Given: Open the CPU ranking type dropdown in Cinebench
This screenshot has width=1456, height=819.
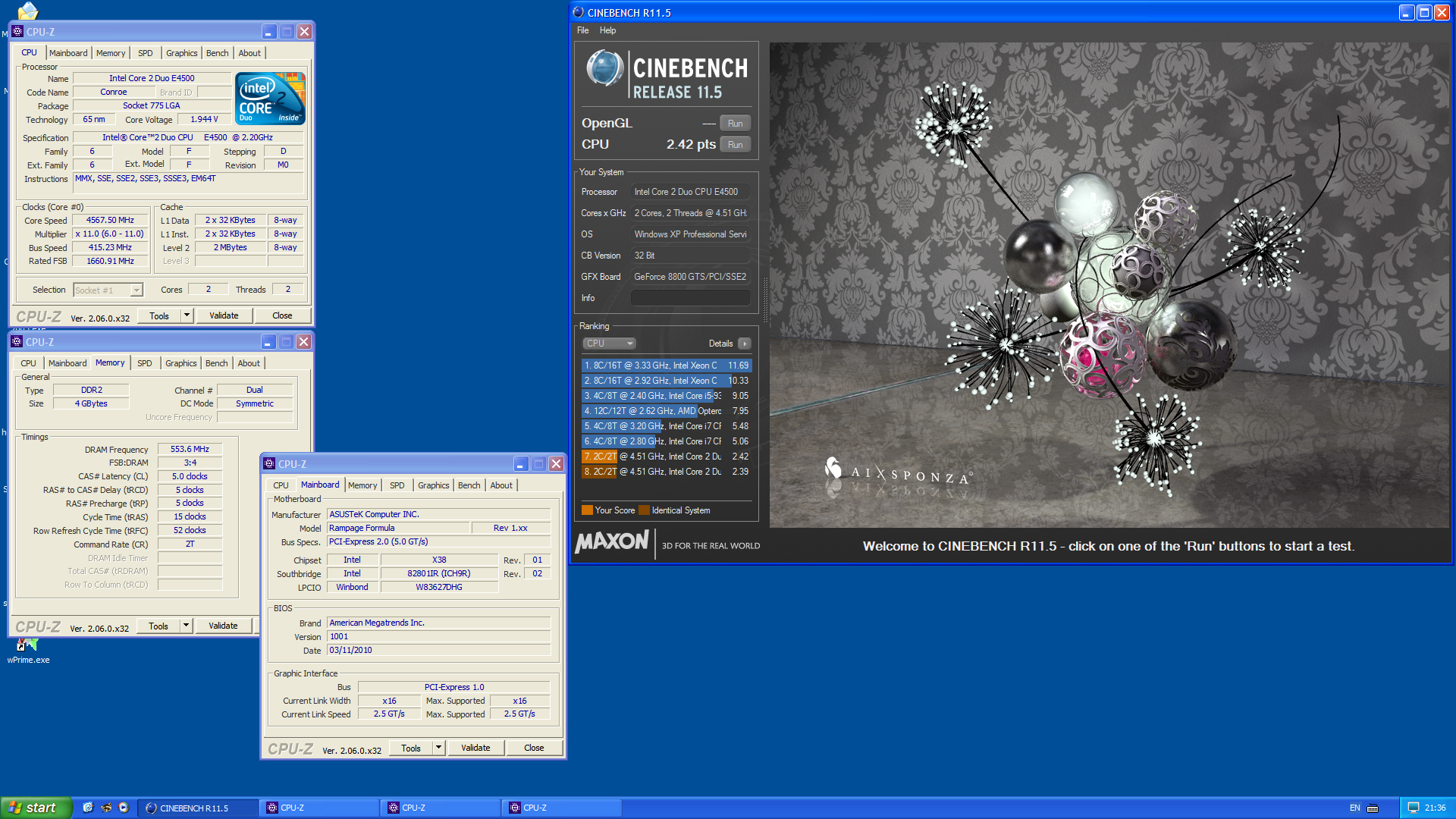Looking at the screenshot, I should [609, 344].
